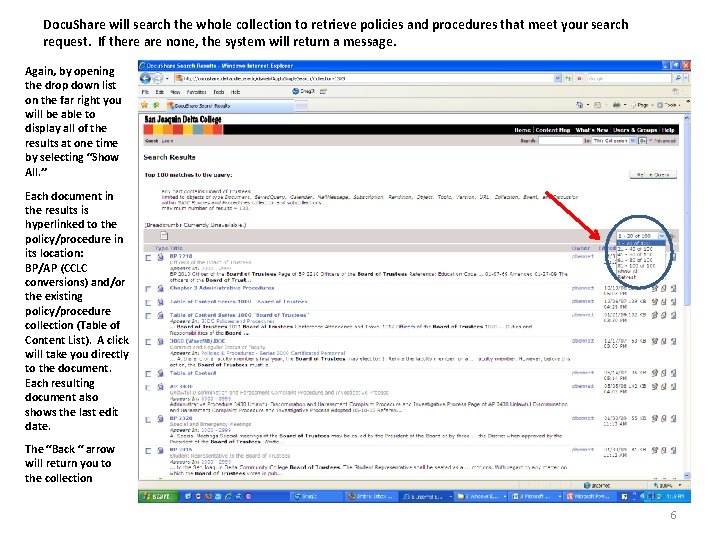Image resolution: width=720 pixels, height=540 pixels.
Task: Open the Advanced search link
Action: click(x=664, y=141)
